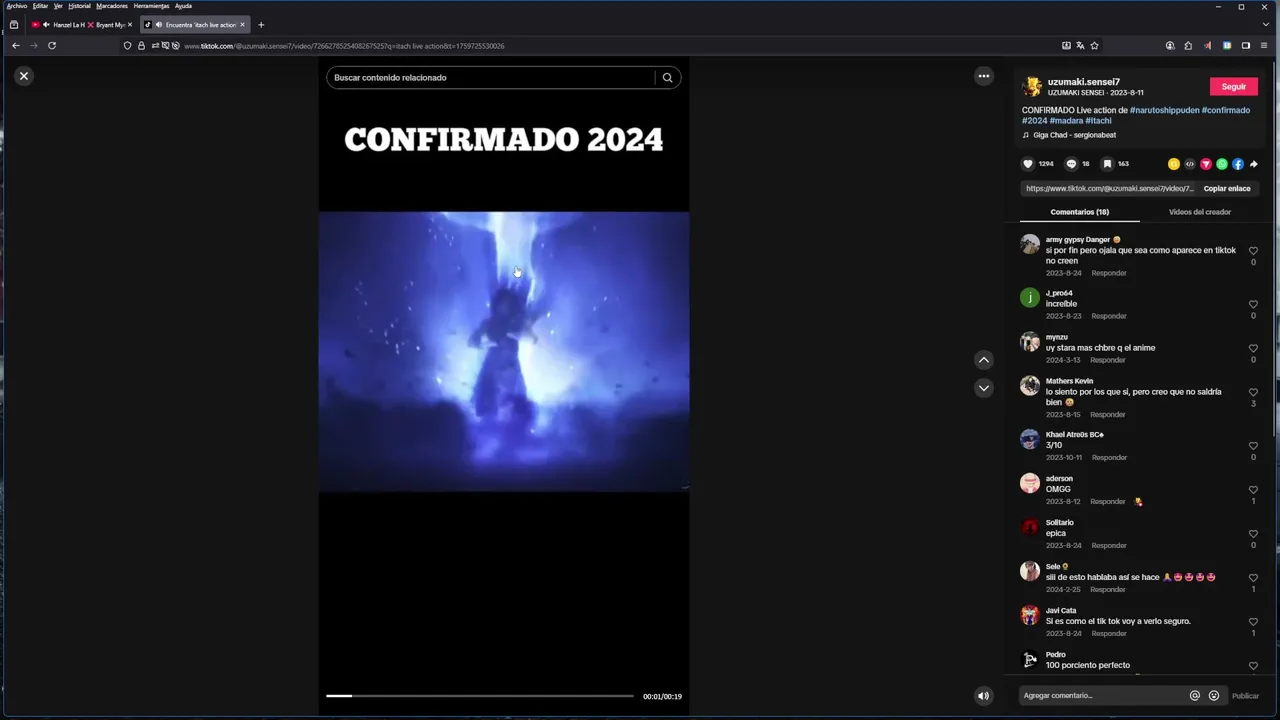Click into 'Buscar contenido relacionado' search field

pos(490,78)
